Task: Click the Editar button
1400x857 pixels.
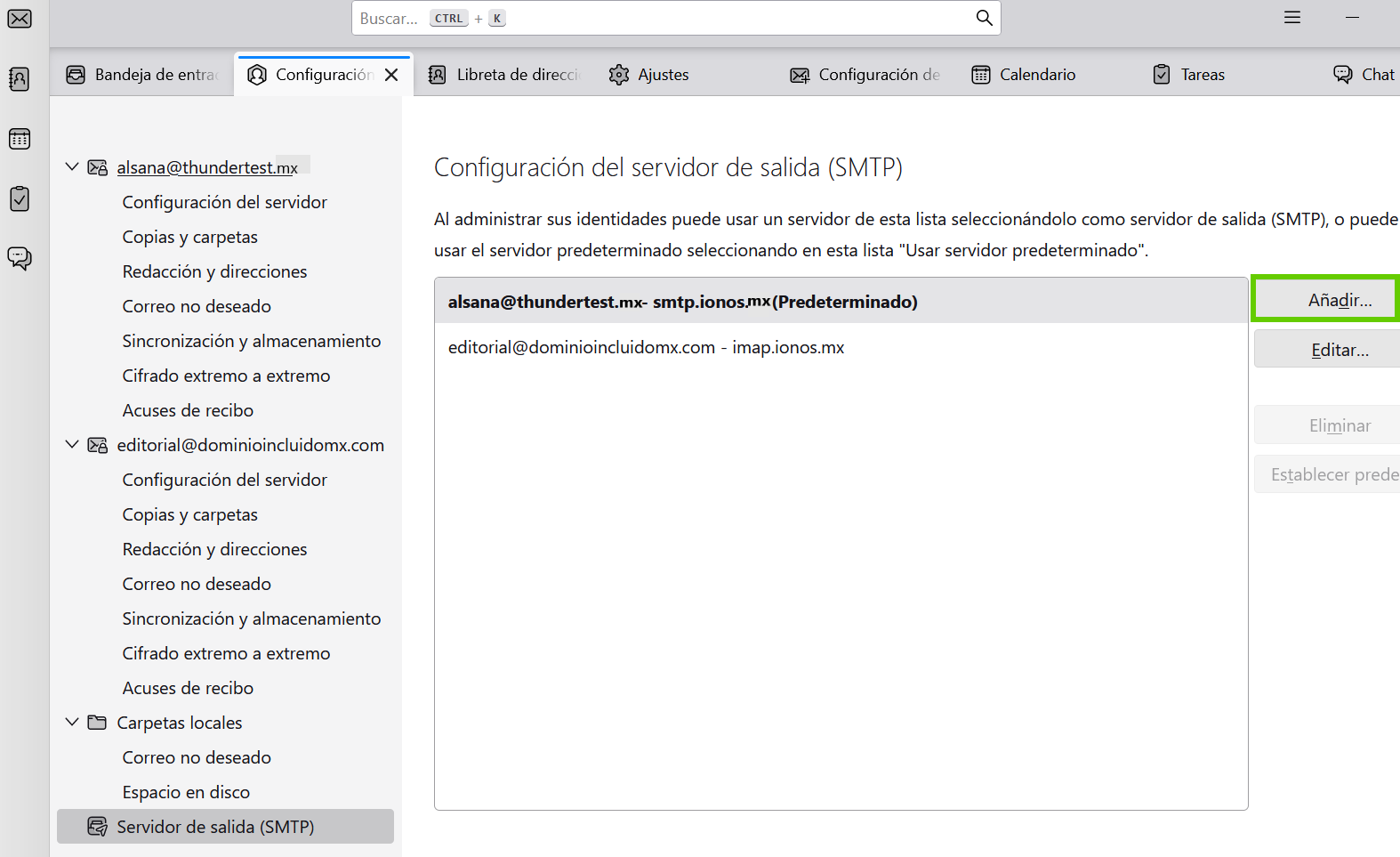Action: 1328,350
